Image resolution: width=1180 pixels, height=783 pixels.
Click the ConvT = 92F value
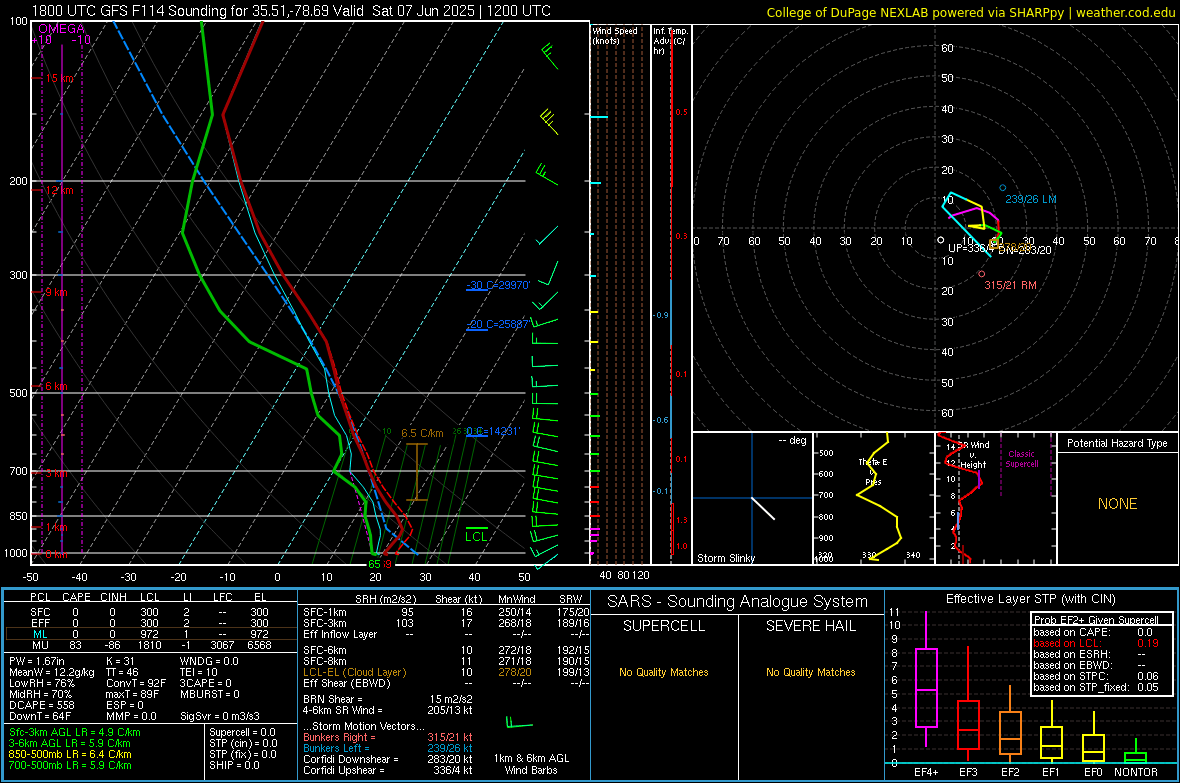point(136,684)
